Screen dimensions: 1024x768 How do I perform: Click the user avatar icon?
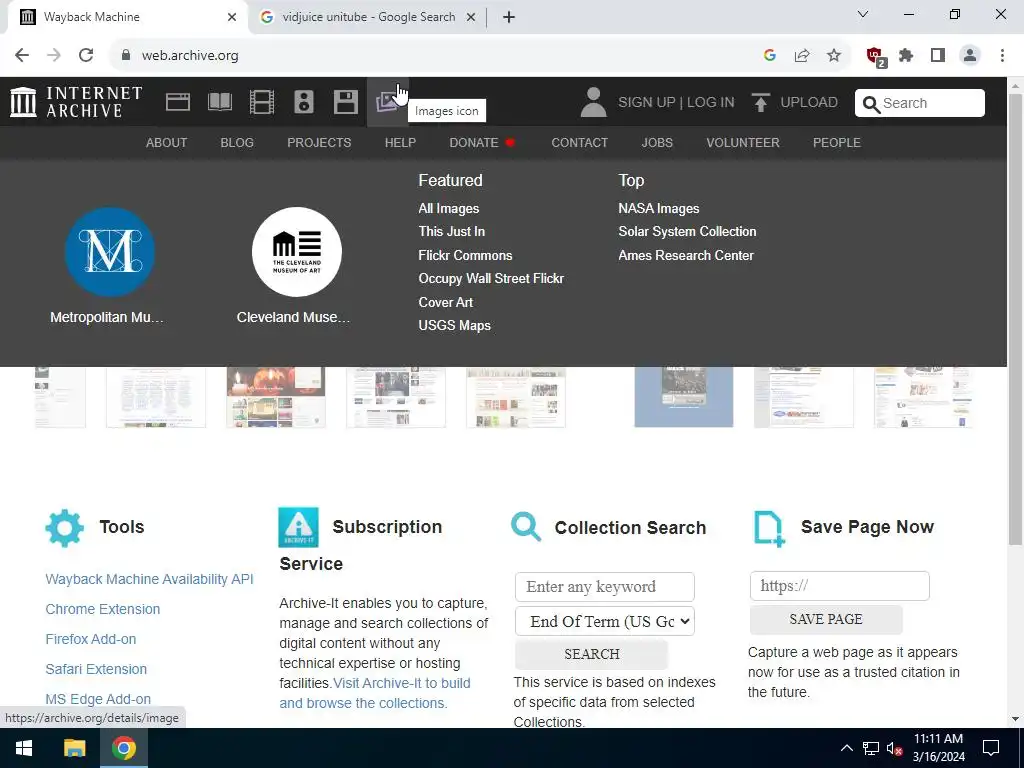pos(593,103)
